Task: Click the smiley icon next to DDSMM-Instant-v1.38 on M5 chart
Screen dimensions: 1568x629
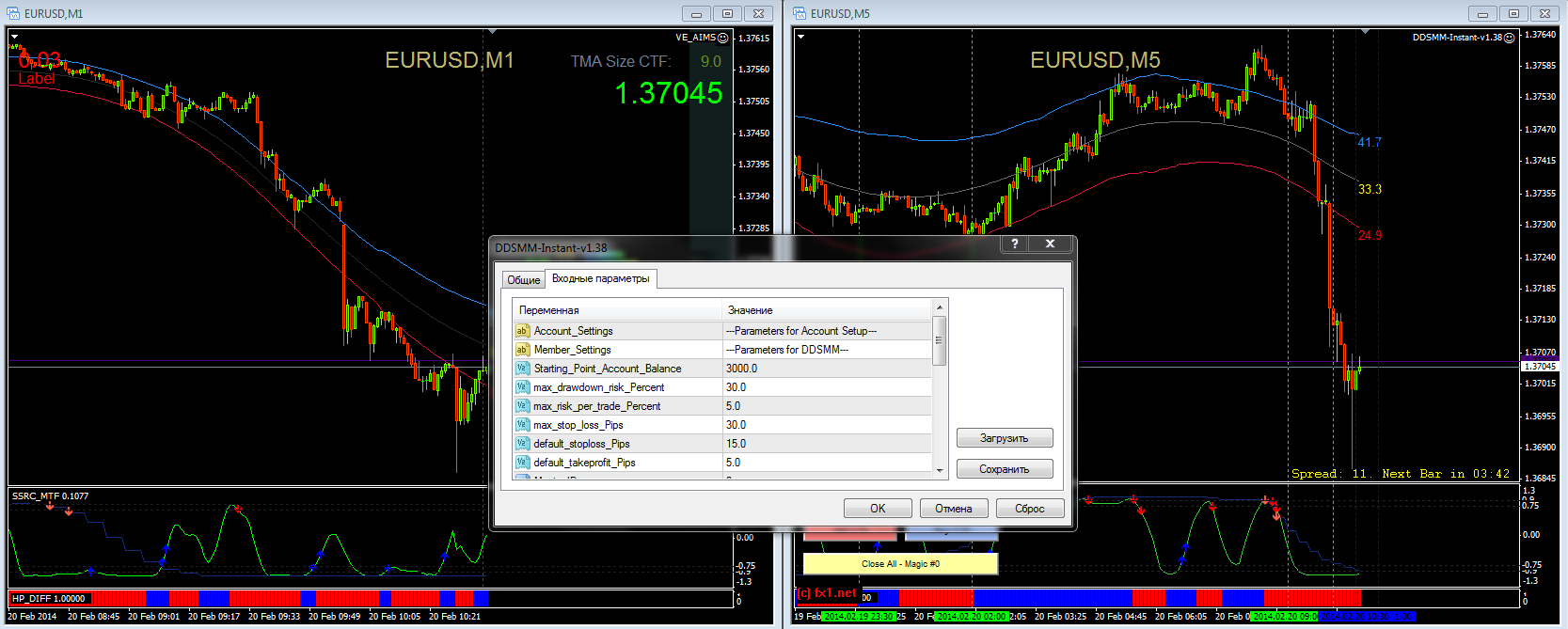Action: [x=1510, y=38]
